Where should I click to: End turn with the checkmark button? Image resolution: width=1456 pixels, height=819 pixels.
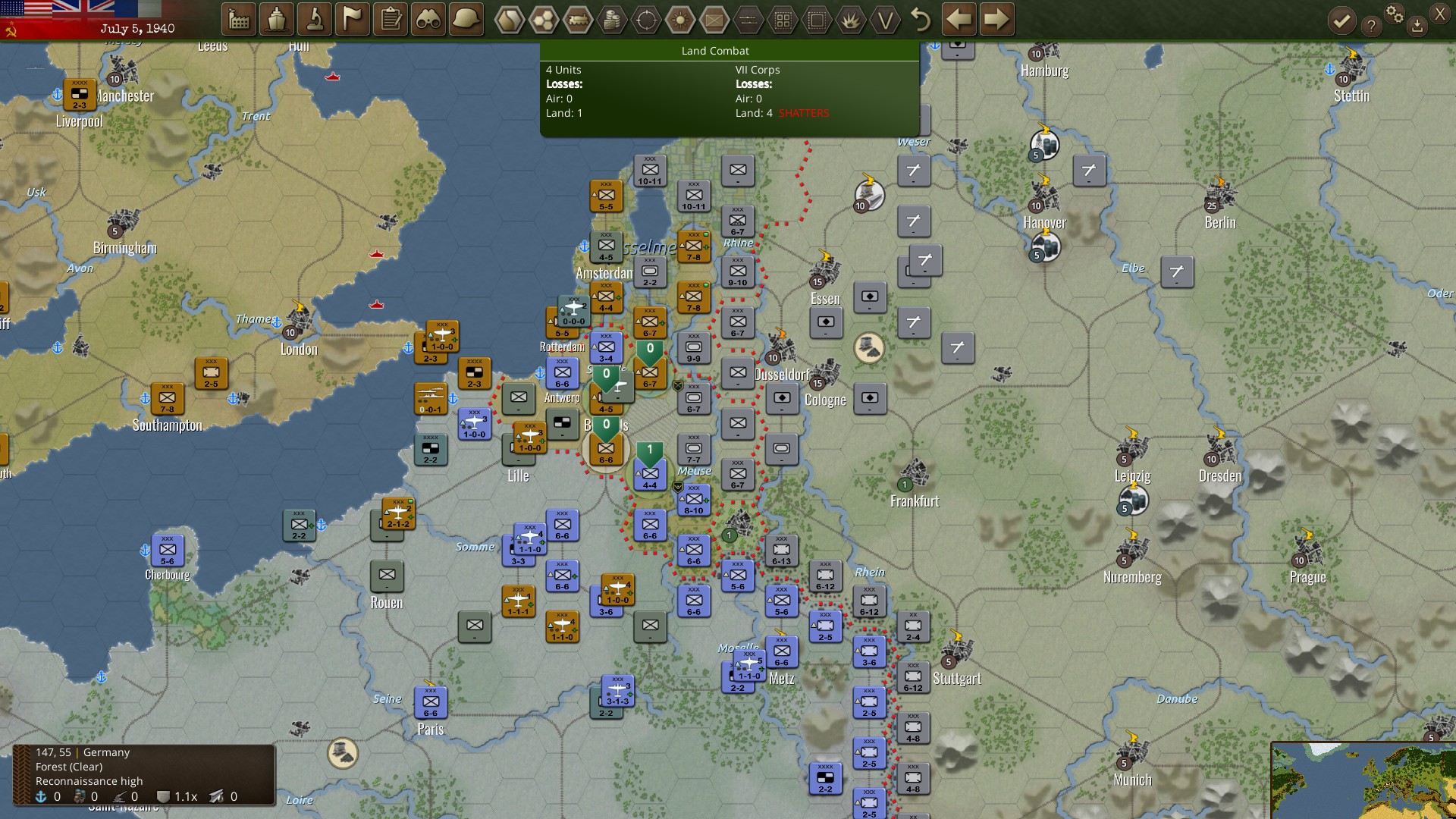[1341, 20]
